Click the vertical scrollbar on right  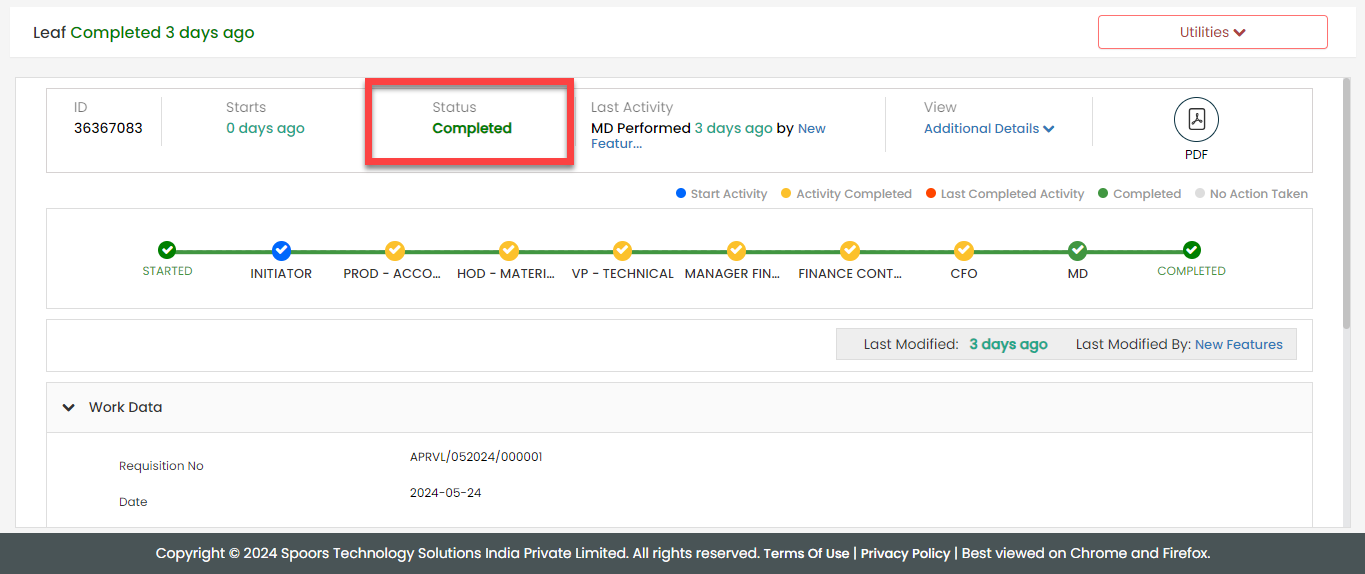1346,200
